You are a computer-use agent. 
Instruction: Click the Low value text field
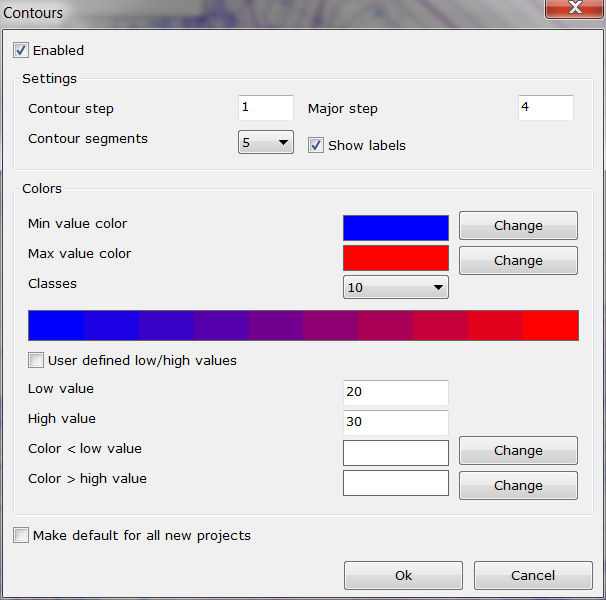click(x=395, y=392)
